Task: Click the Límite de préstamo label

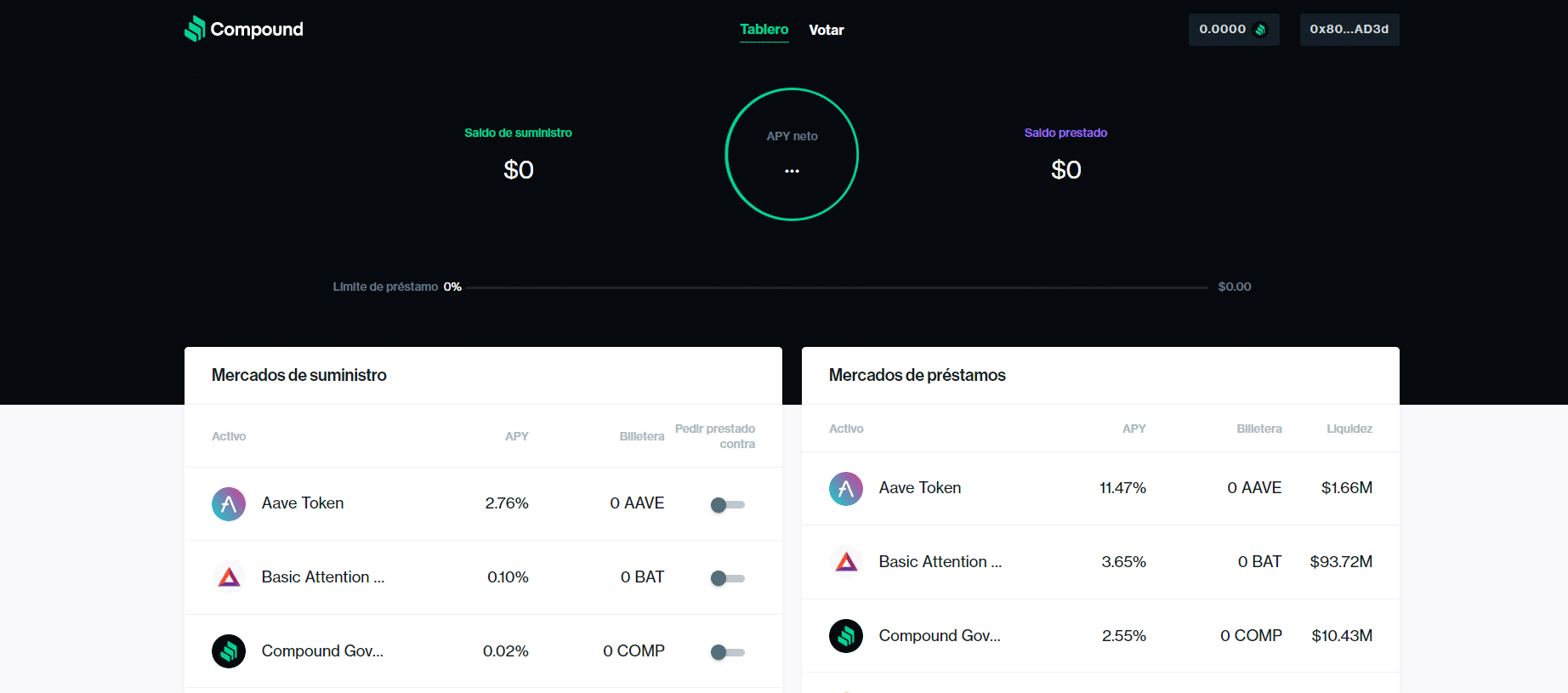Action: click(385, 287)
